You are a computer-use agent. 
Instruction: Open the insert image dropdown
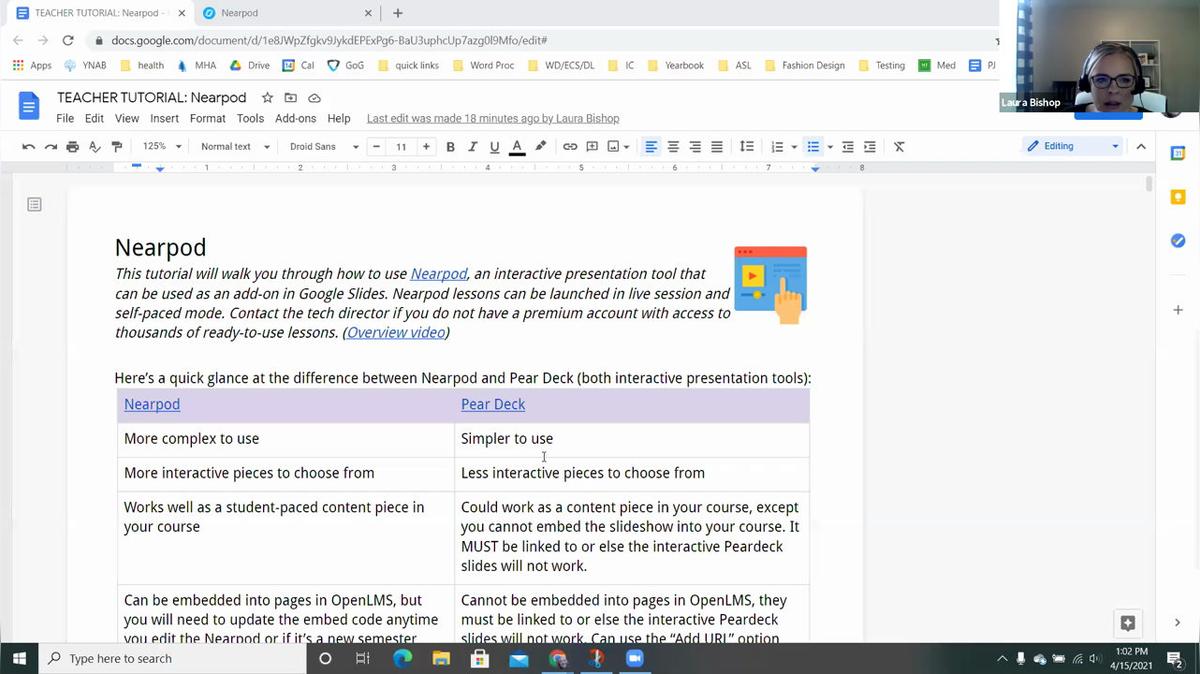[618, 147]
